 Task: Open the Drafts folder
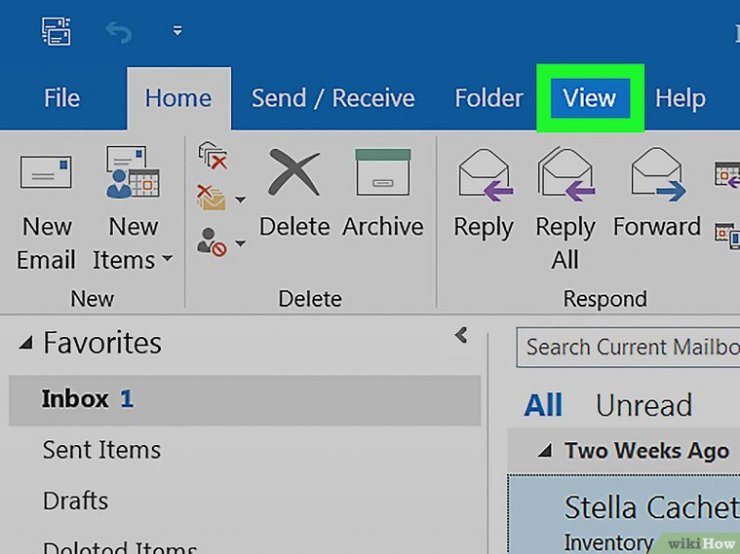[x=76, y=501]
